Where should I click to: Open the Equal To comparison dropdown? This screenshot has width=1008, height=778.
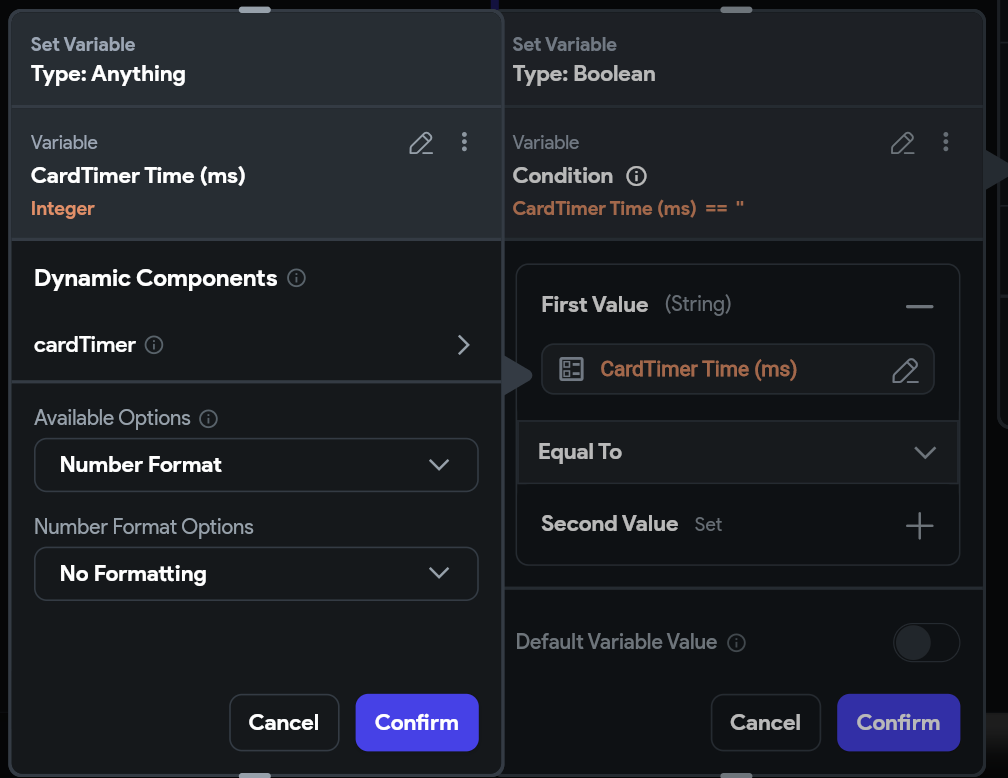coord(737,452)
